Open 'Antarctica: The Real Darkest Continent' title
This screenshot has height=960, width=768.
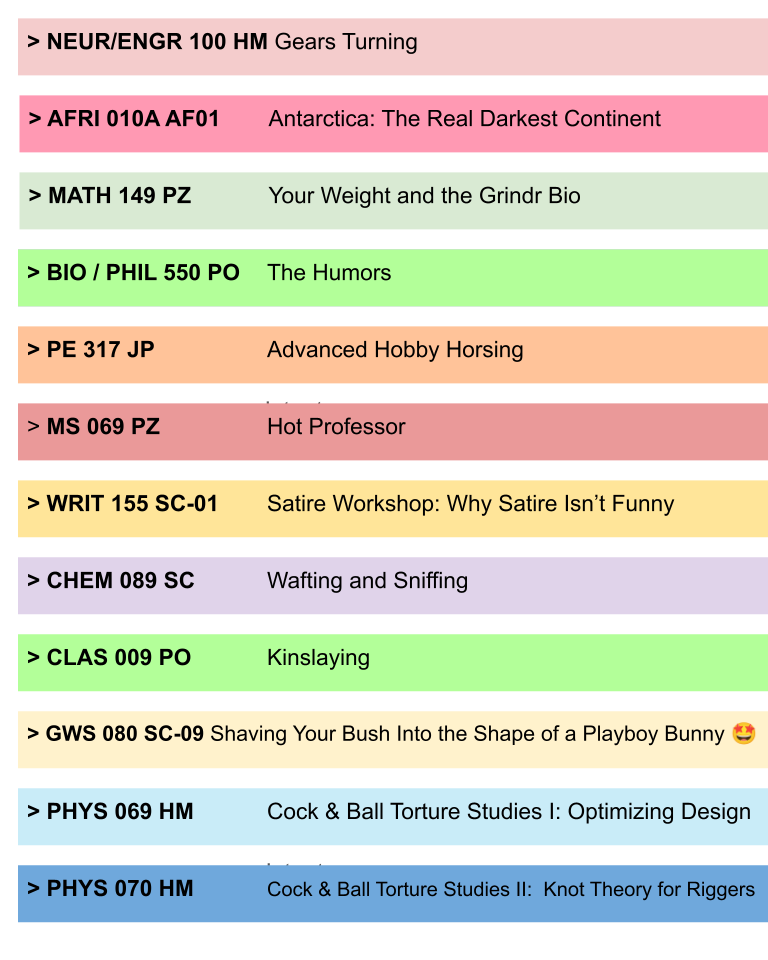(x=465, y=119)
